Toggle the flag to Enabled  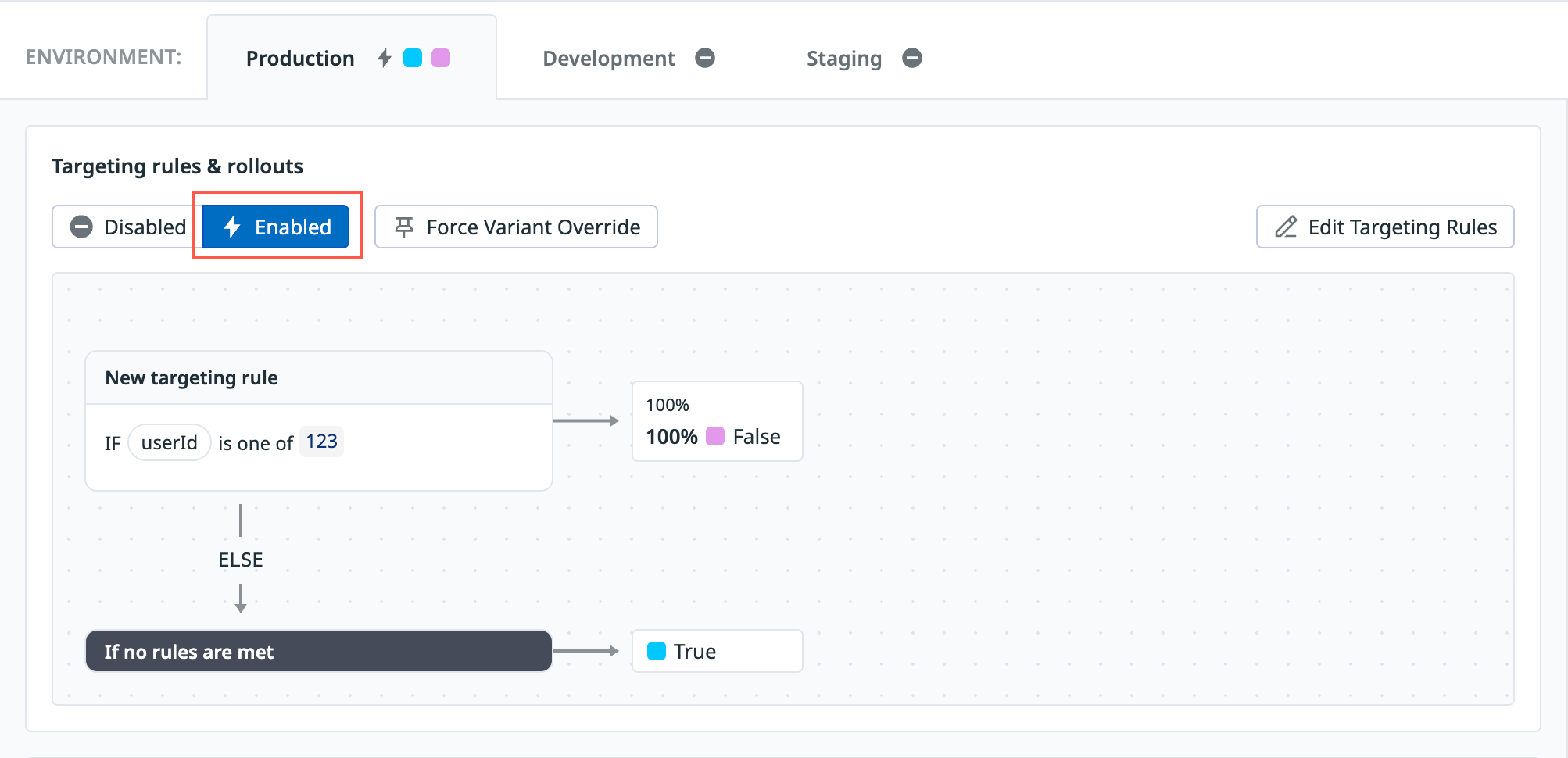[x=277, y=227]
